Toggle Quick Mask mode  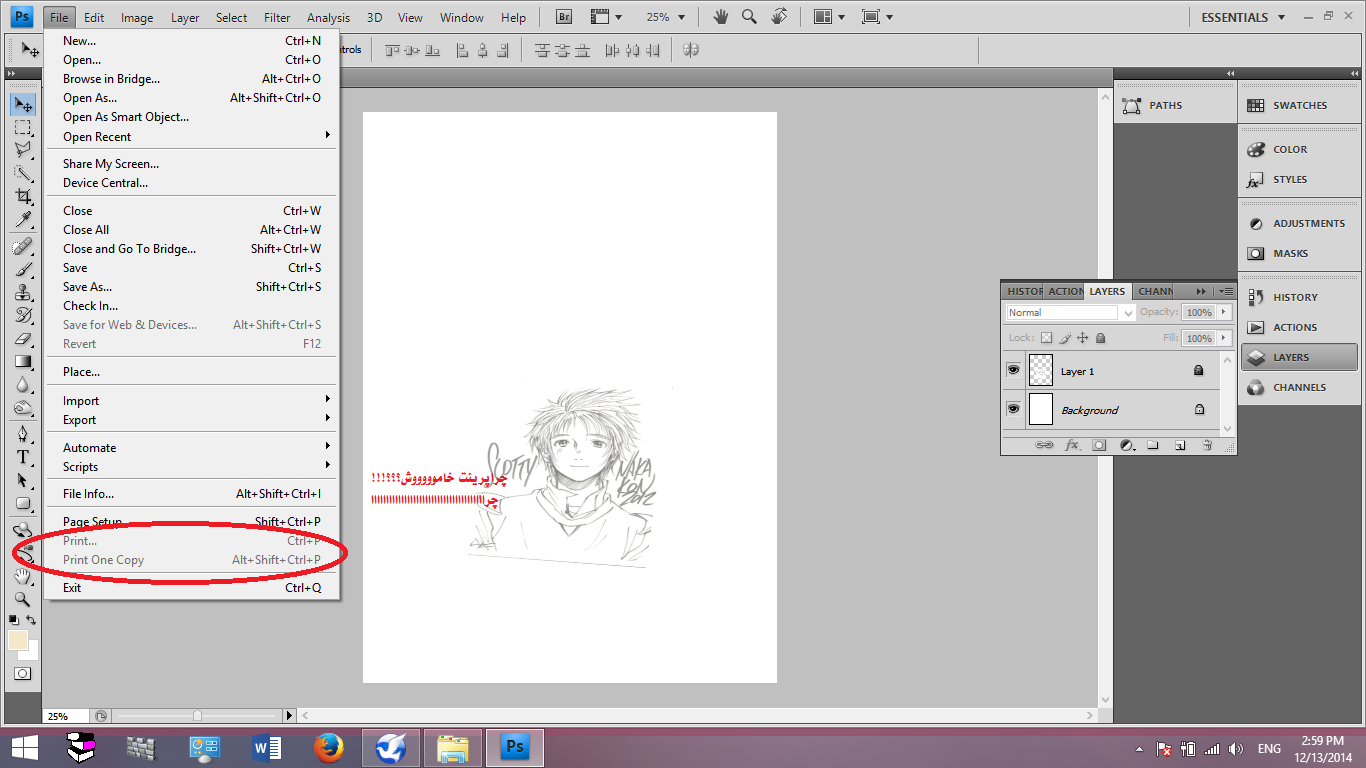click(x=22, y=674)
